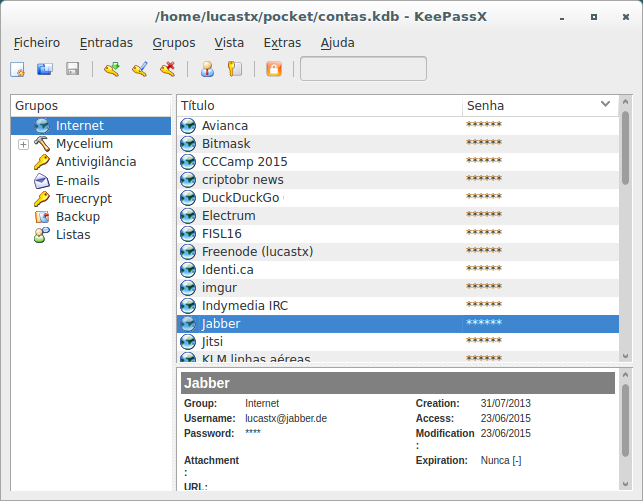643x501 pixels.
Task: Copy username with the person icon
Action: pos(207,69)
